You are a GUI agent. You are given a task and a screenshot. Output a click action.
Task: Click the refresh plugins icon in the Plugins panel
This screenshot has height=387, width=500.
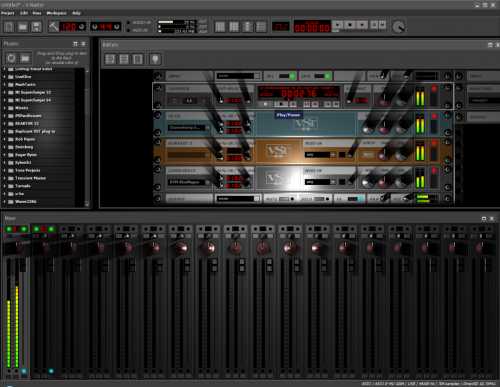pos(11,58)
